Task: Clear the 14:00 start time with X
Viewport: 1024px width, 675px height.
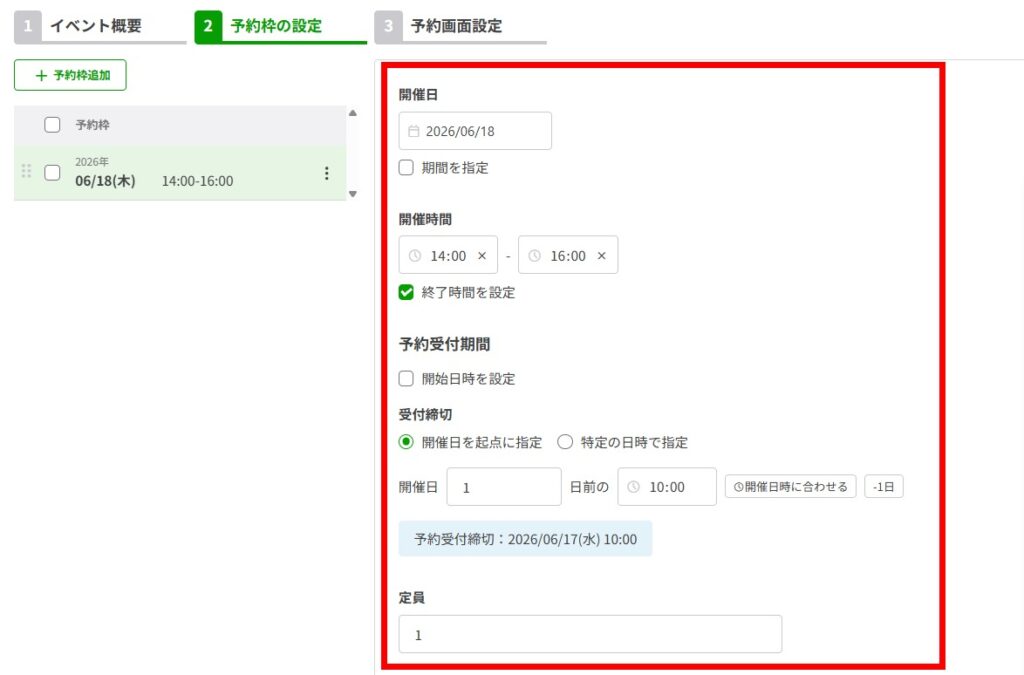Action: click(482, 256)
